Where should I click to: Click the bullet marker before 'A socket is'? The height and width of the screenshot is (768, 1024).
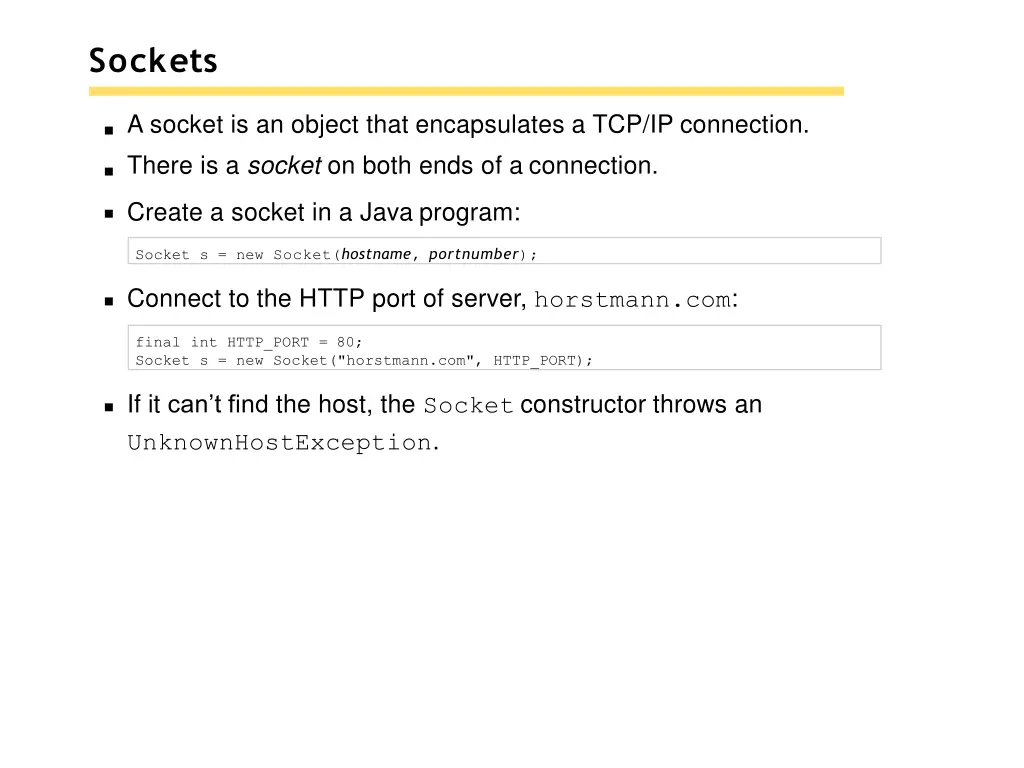coord(109,131)
